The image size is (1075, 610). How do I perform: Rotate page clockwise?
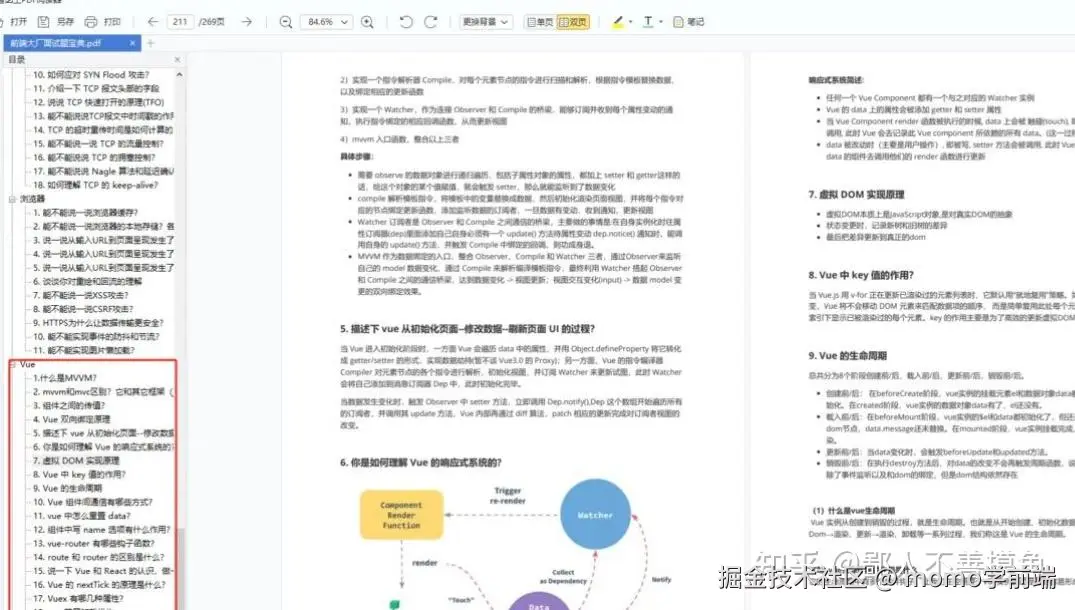tap(431, 22)
